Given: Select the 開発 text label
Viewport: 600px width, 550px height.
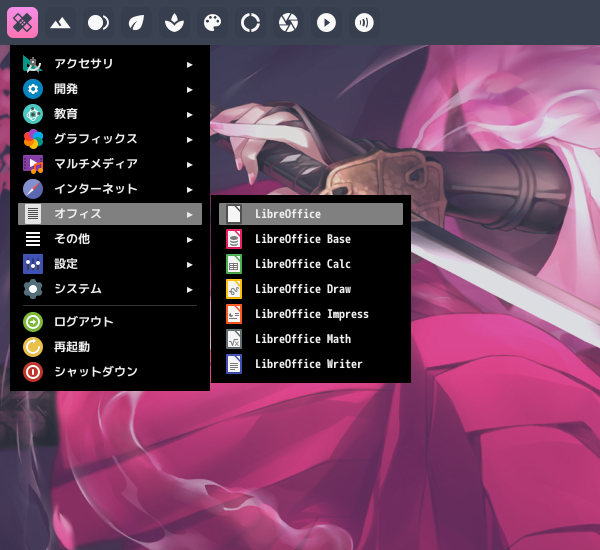Looking at the screenshot, I should (x=66, y=89).
